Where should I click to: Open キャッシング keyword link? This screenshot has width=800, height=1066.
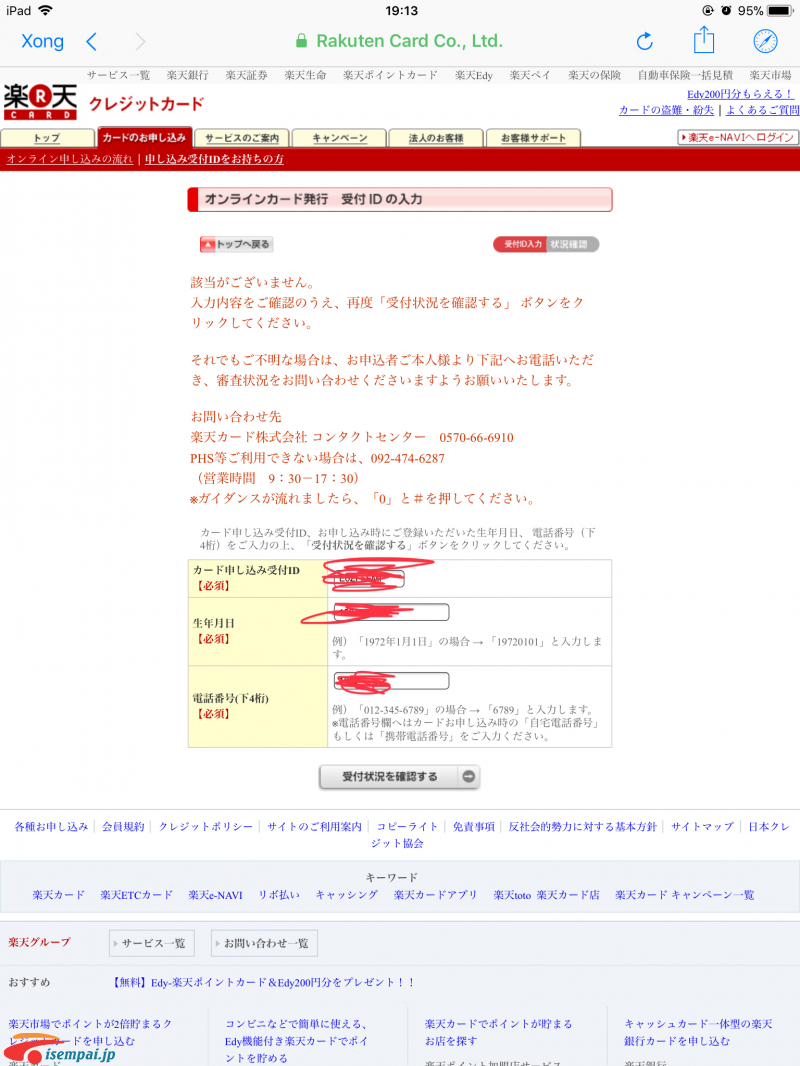(x=347, y=895)
